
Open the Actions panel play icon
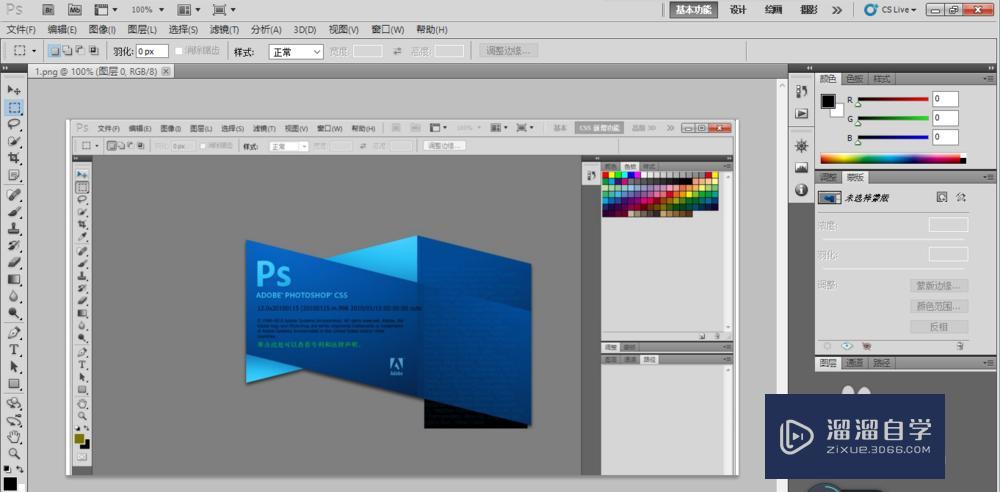coord(802,114)
